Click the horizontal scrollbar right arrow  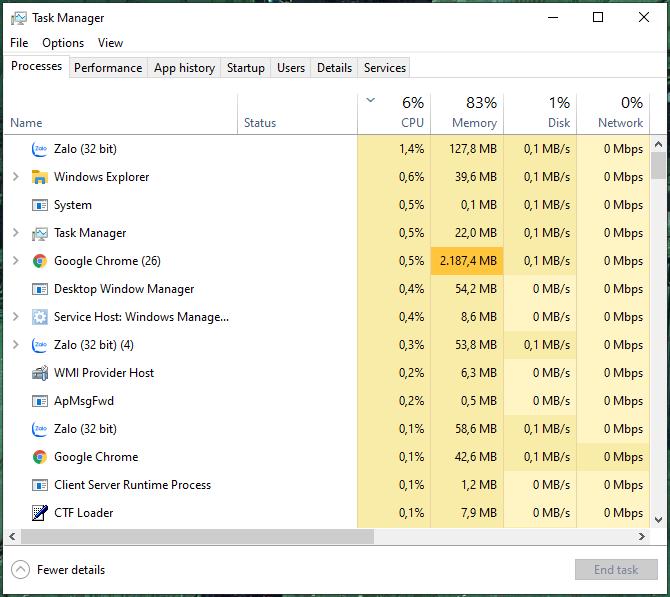point(641,536)
